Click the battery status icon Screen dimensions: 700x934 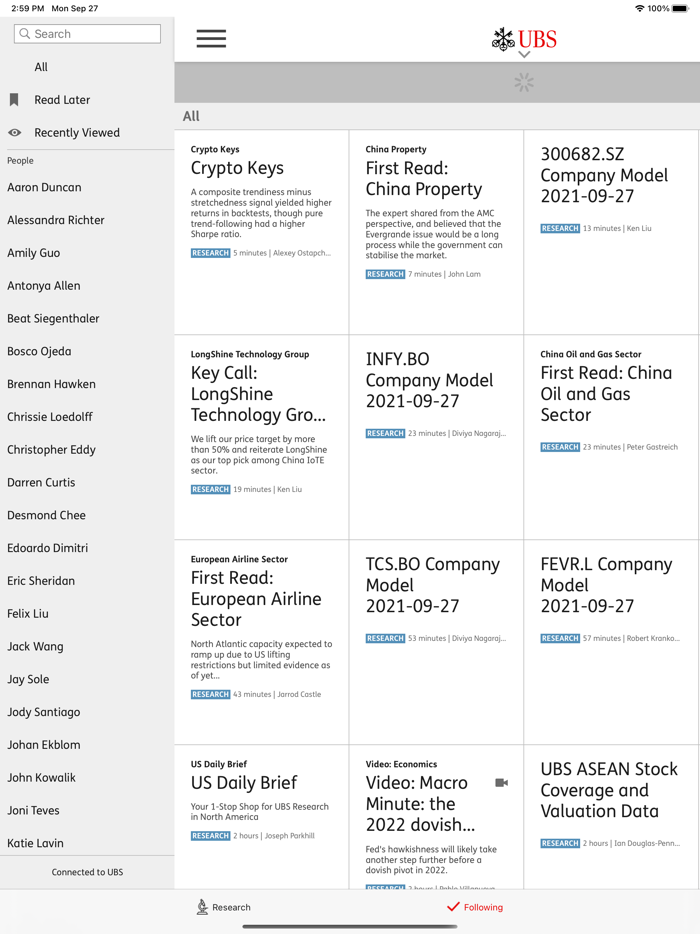(x=680, y=8)
